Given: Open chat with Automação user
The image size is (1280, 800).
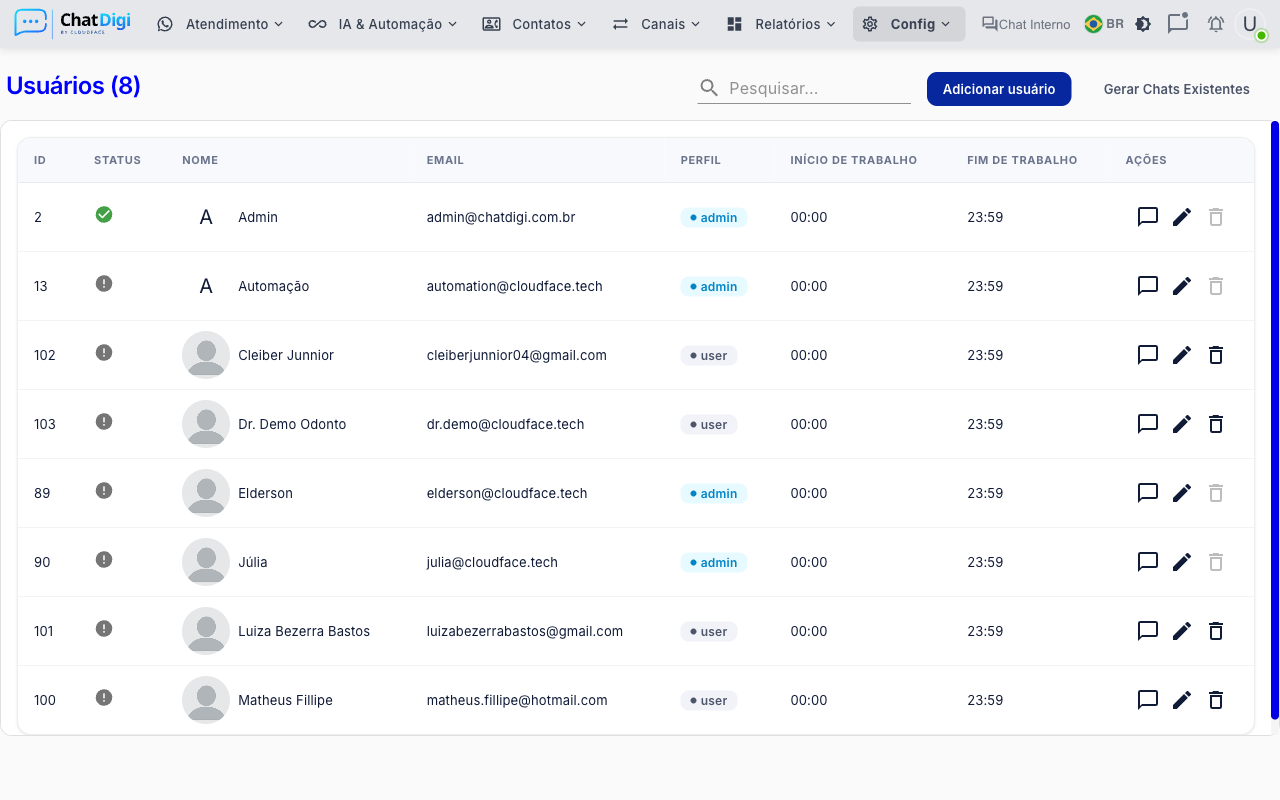Looking at the screenshot, I should tap(1148, 286).
